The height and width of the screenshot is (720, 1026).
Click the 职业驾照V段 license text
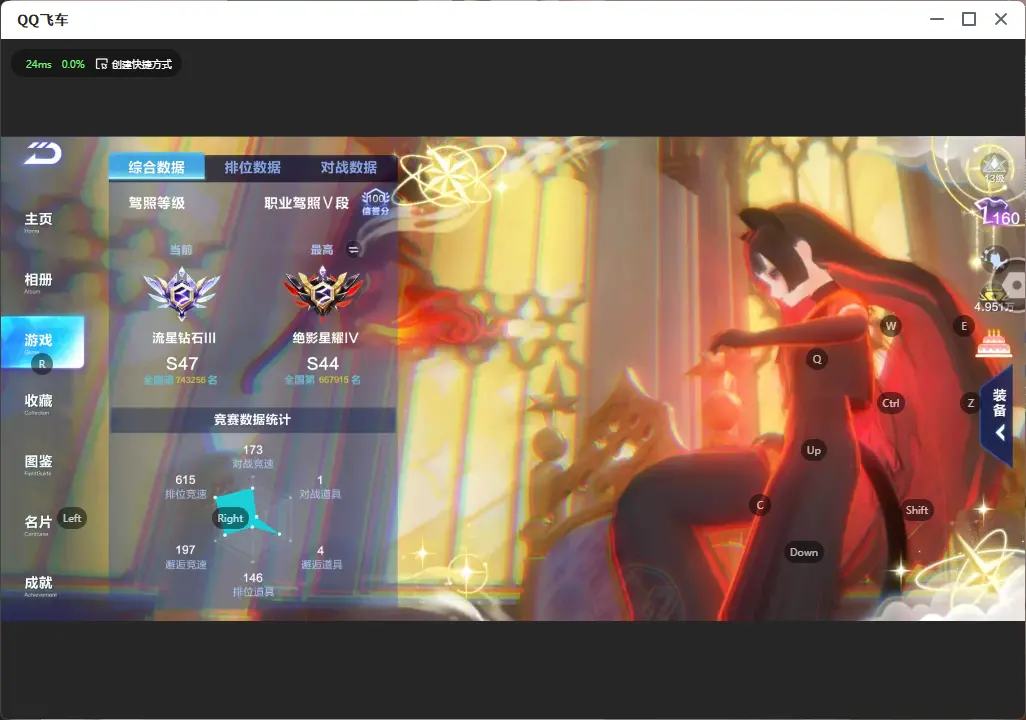pos(307,203)
